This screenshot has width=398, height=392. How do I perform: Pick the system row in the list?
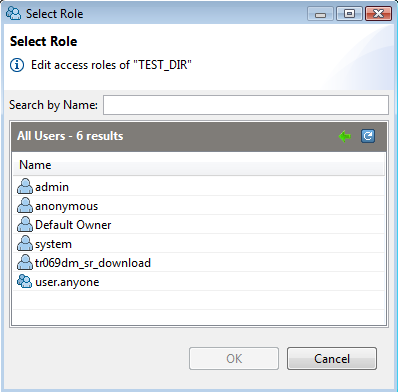199,244
